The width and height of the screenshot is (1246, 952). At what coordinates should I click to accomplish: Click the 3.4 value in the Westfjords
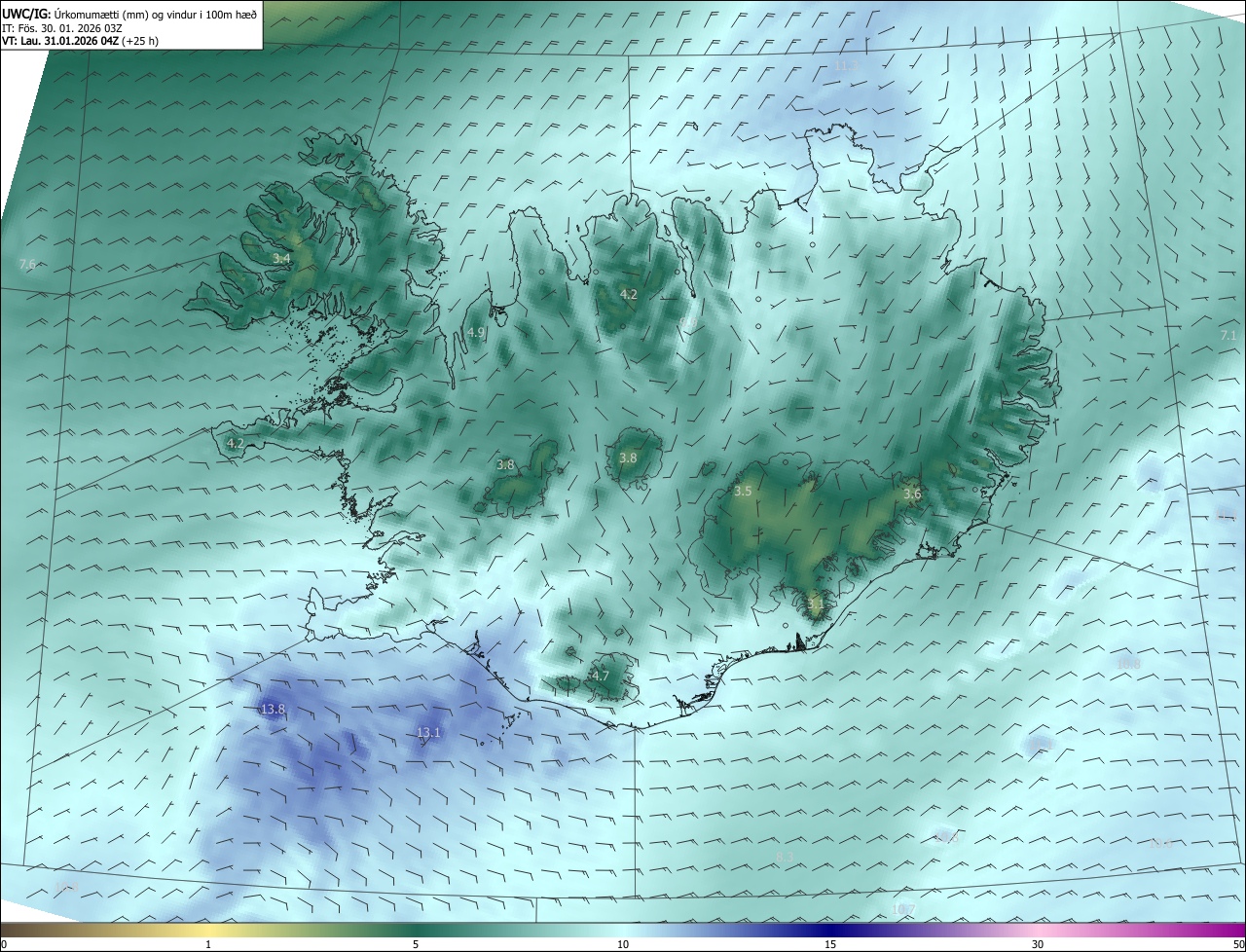tap(281, 259)
